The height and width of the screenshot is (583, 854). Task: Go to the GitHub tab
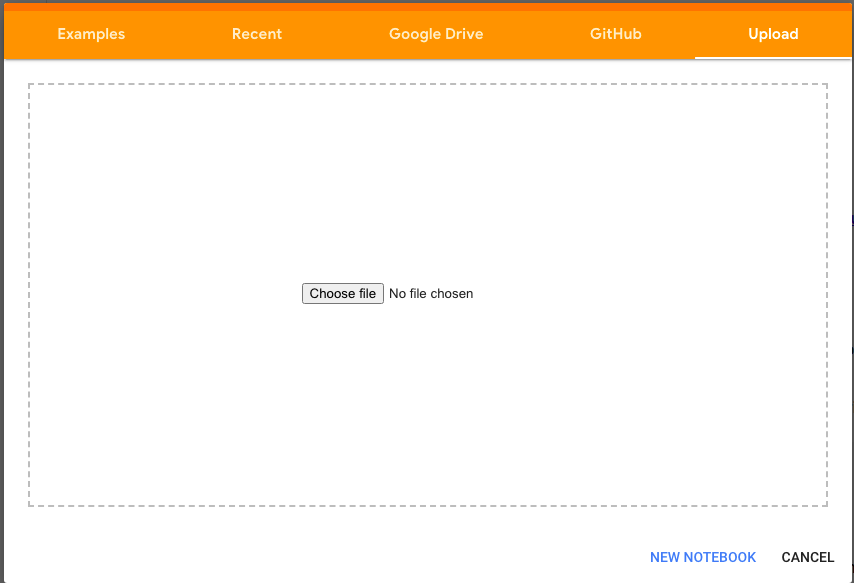pyautogui.click(x=615, y=34)
